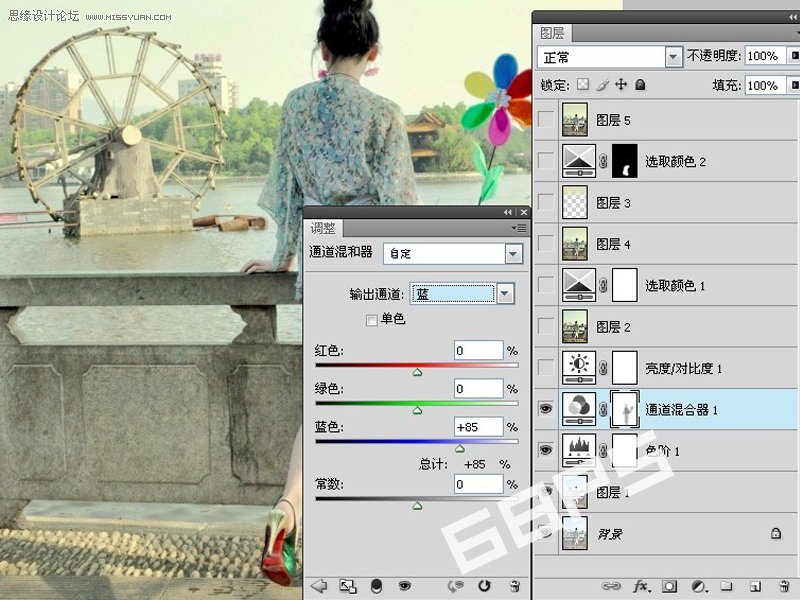Select the black mask thumbnail on 选取颜色 2
This screenshot has width=800, height=600.
pos(624,161)
